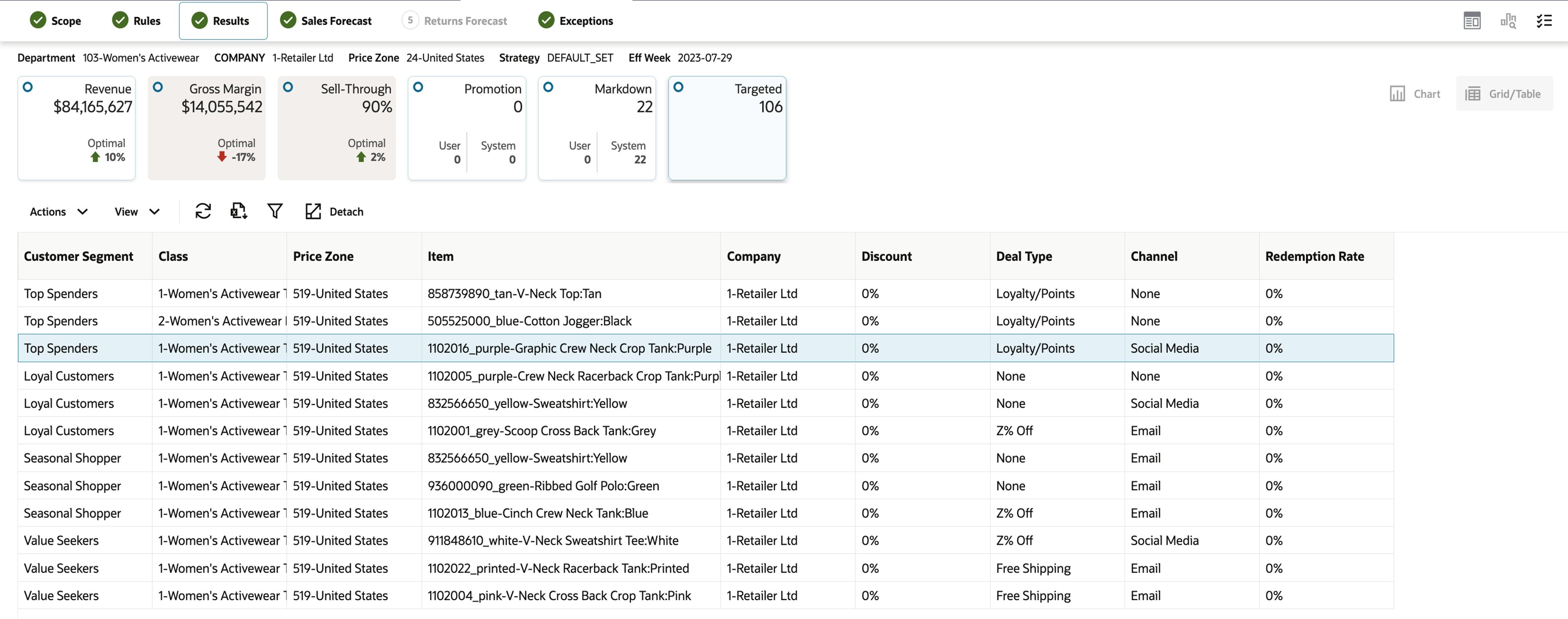Click the Detach table icon
The height and width of the screenshot is (619, 1568).
pos(313,211)
